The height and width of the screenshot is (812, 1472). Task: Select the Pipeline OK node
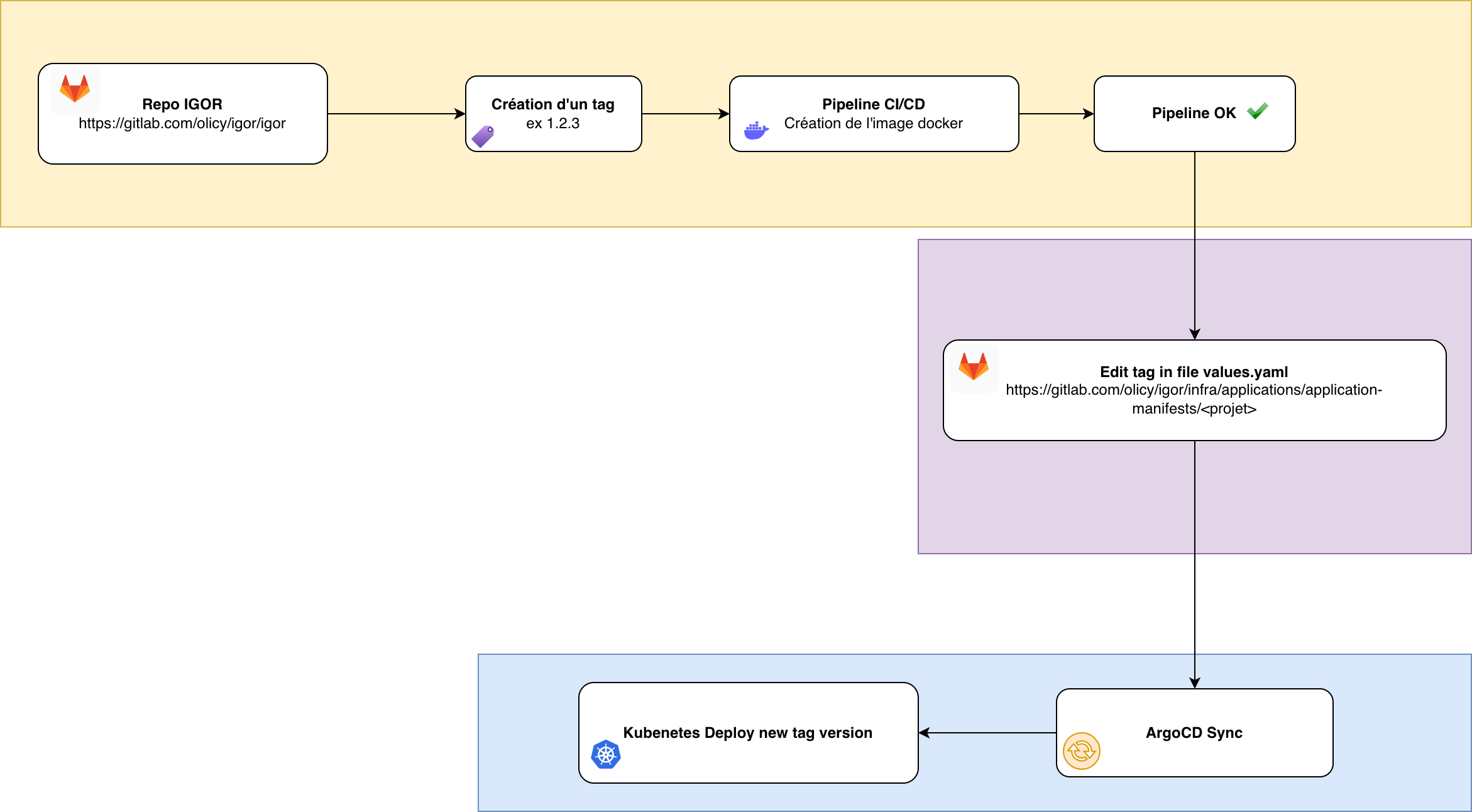tap(1194, 113)
